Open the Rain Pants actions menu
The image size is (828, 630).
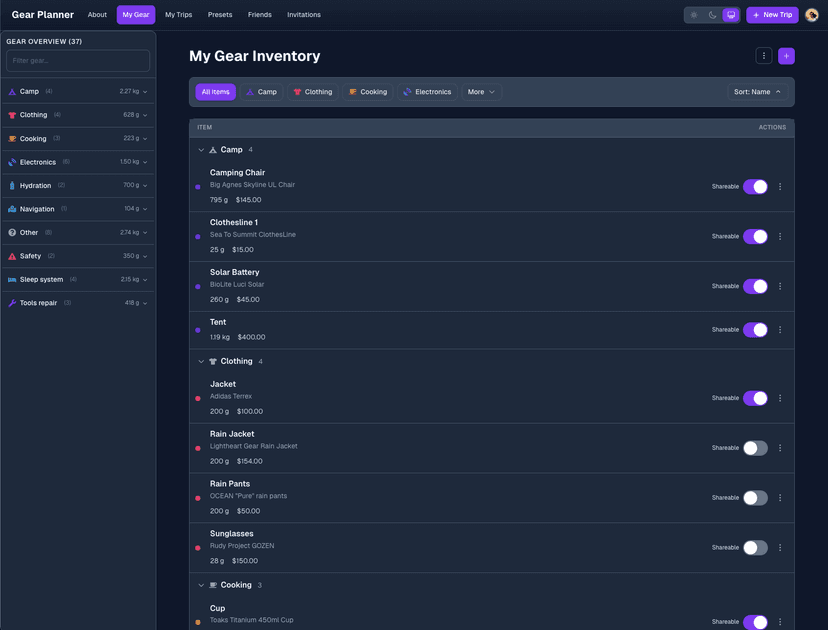click(x=780, y=498)
